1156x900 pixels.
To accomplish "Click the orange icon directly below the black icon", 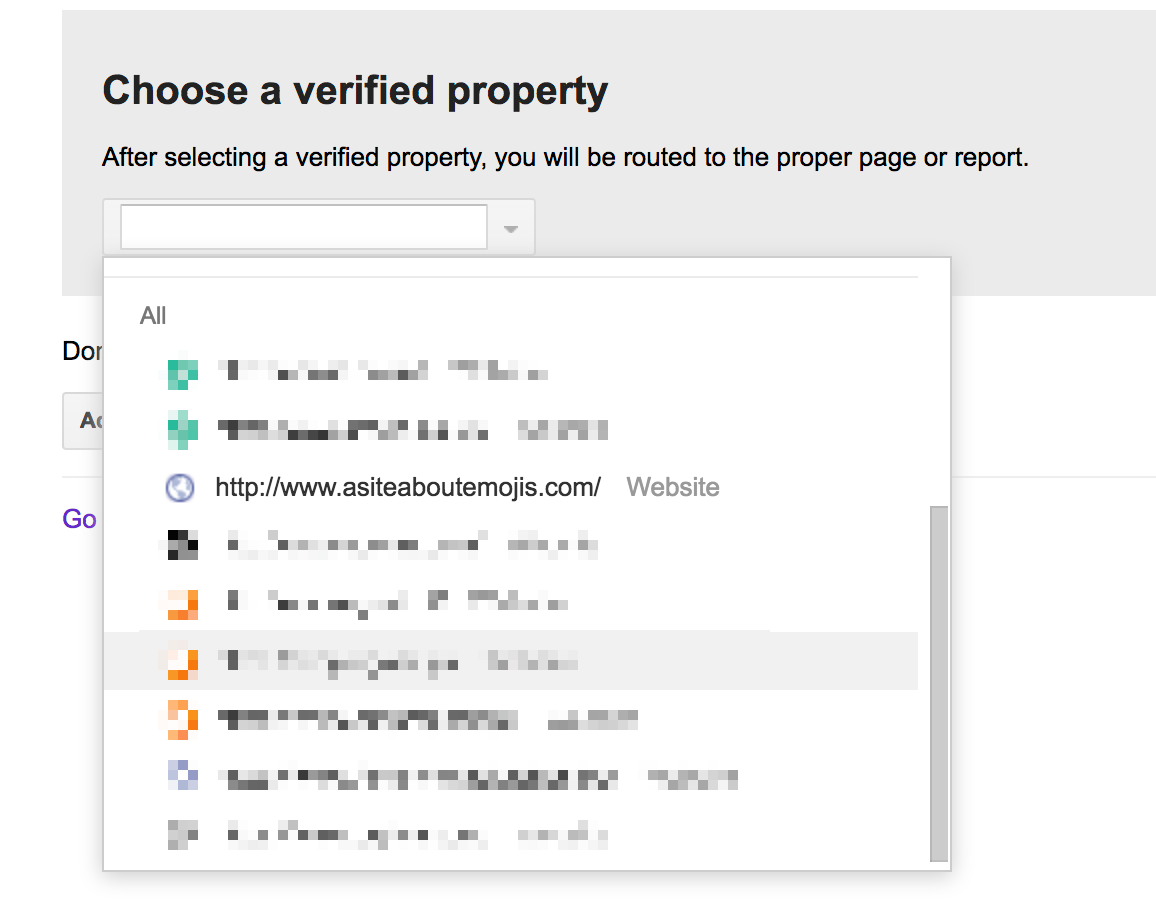I will 179,603.
